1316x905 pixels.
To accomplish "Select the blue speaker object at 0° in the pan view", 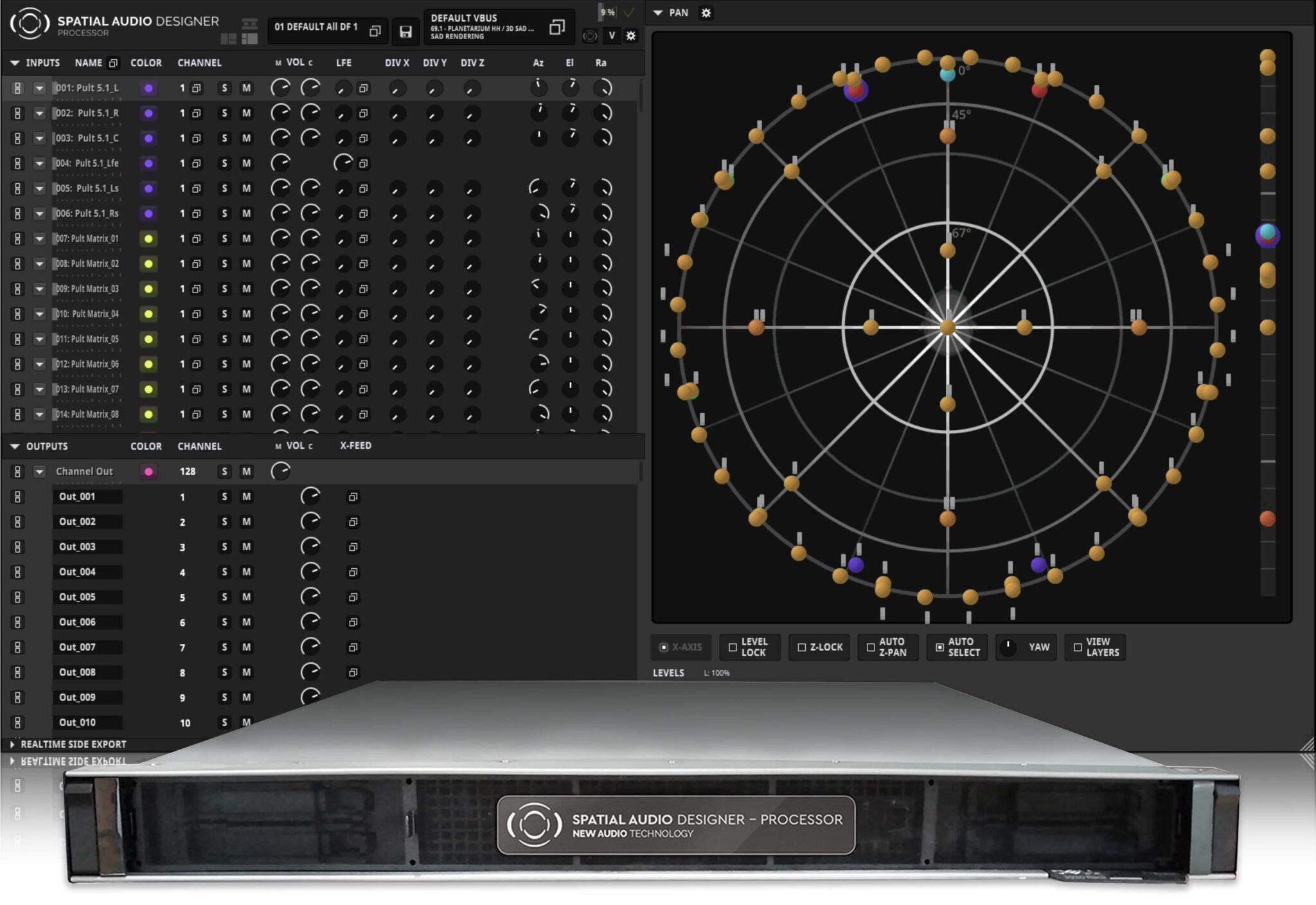I will point(947,74).
